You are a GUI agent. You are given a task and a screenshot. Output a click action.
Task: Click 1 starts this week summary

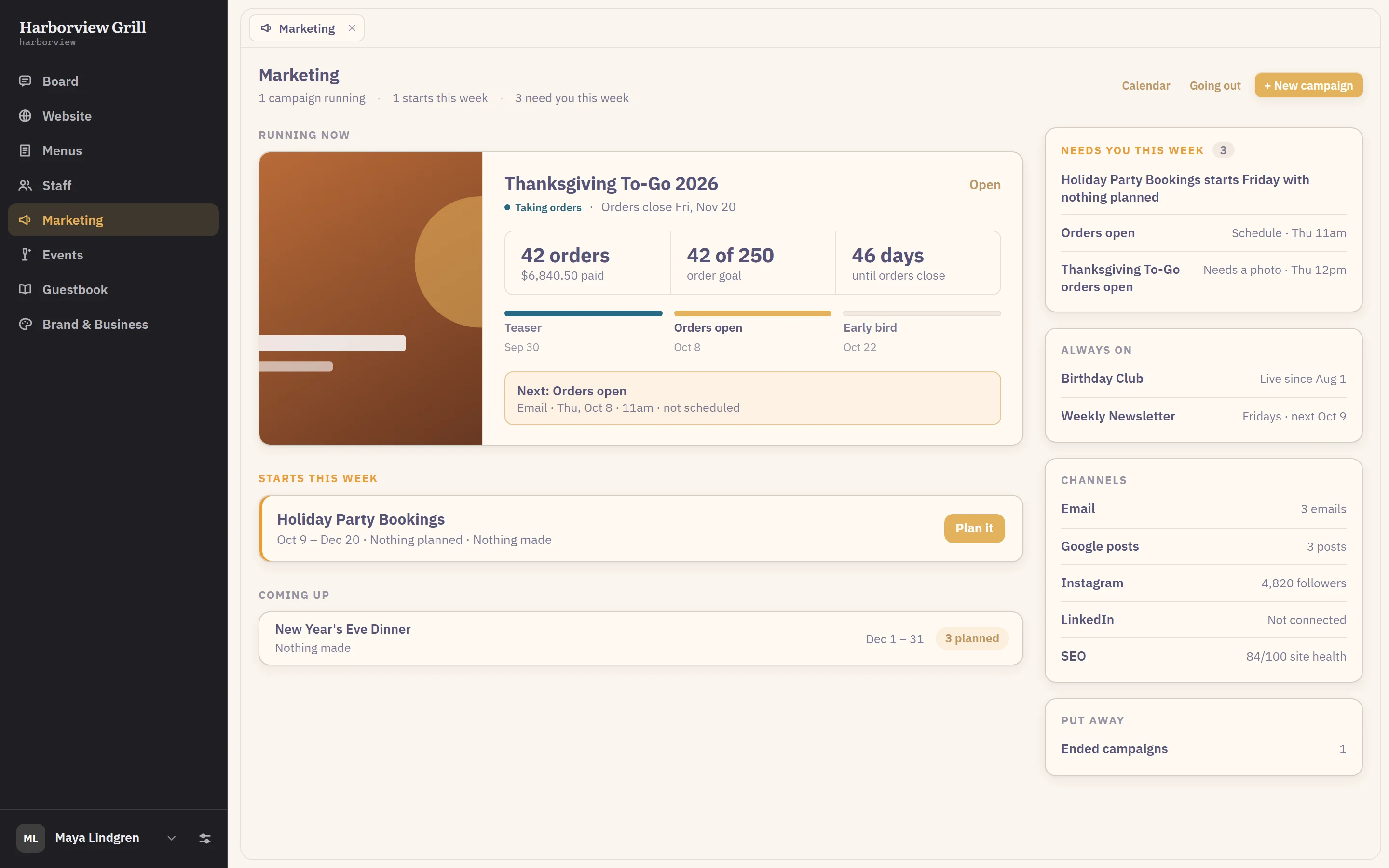click(440, 98)
